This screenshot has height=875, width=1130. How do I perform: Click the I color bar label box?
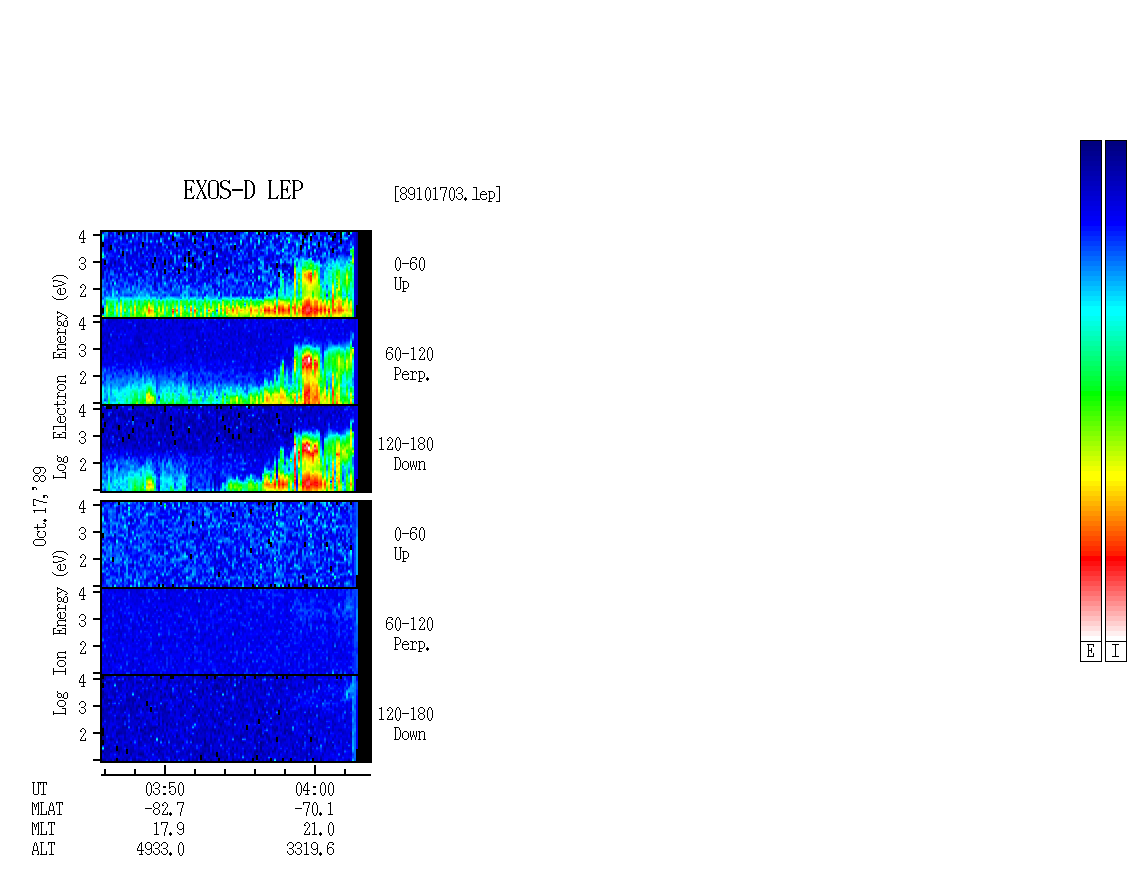point(1116,652)
